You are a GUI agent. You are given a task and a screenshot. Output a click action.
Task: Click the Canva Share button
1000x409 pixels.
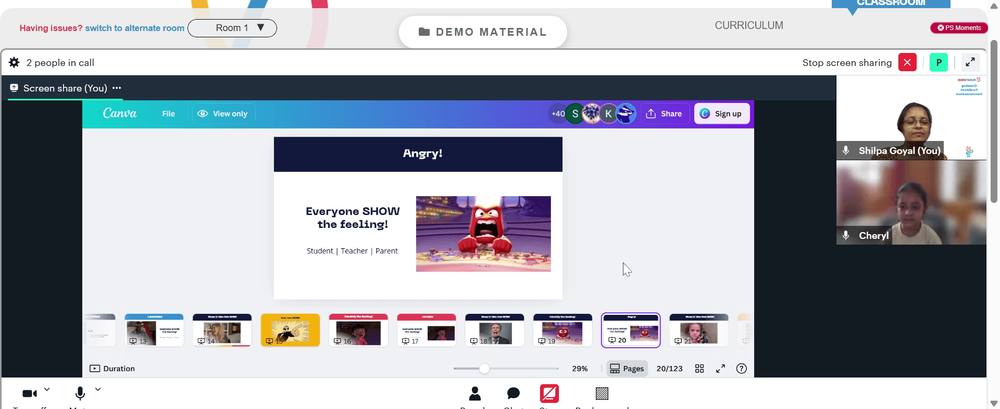[x=664, y=114]
